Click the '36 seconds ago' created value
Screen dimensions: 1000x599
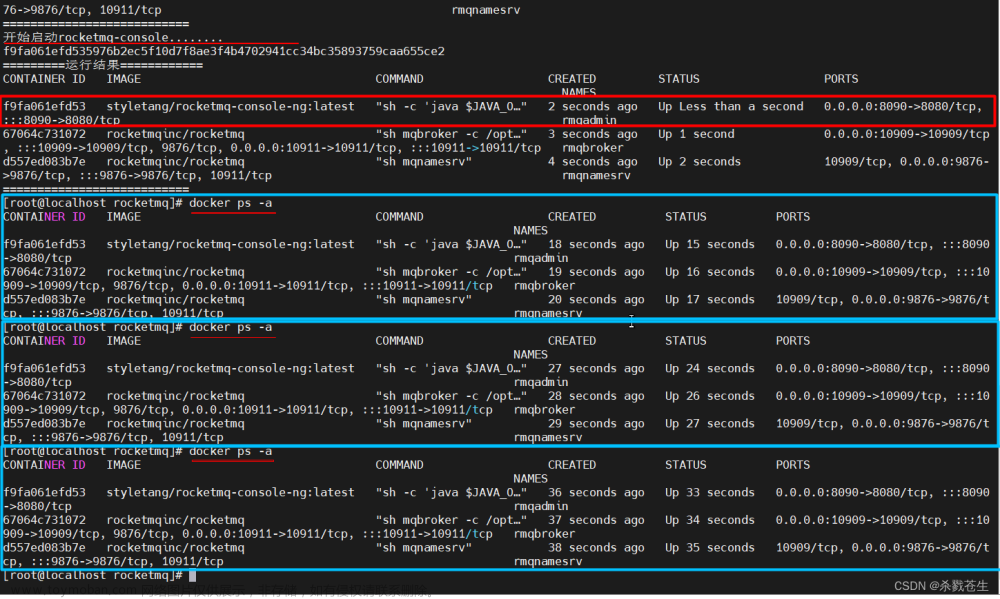596,492
